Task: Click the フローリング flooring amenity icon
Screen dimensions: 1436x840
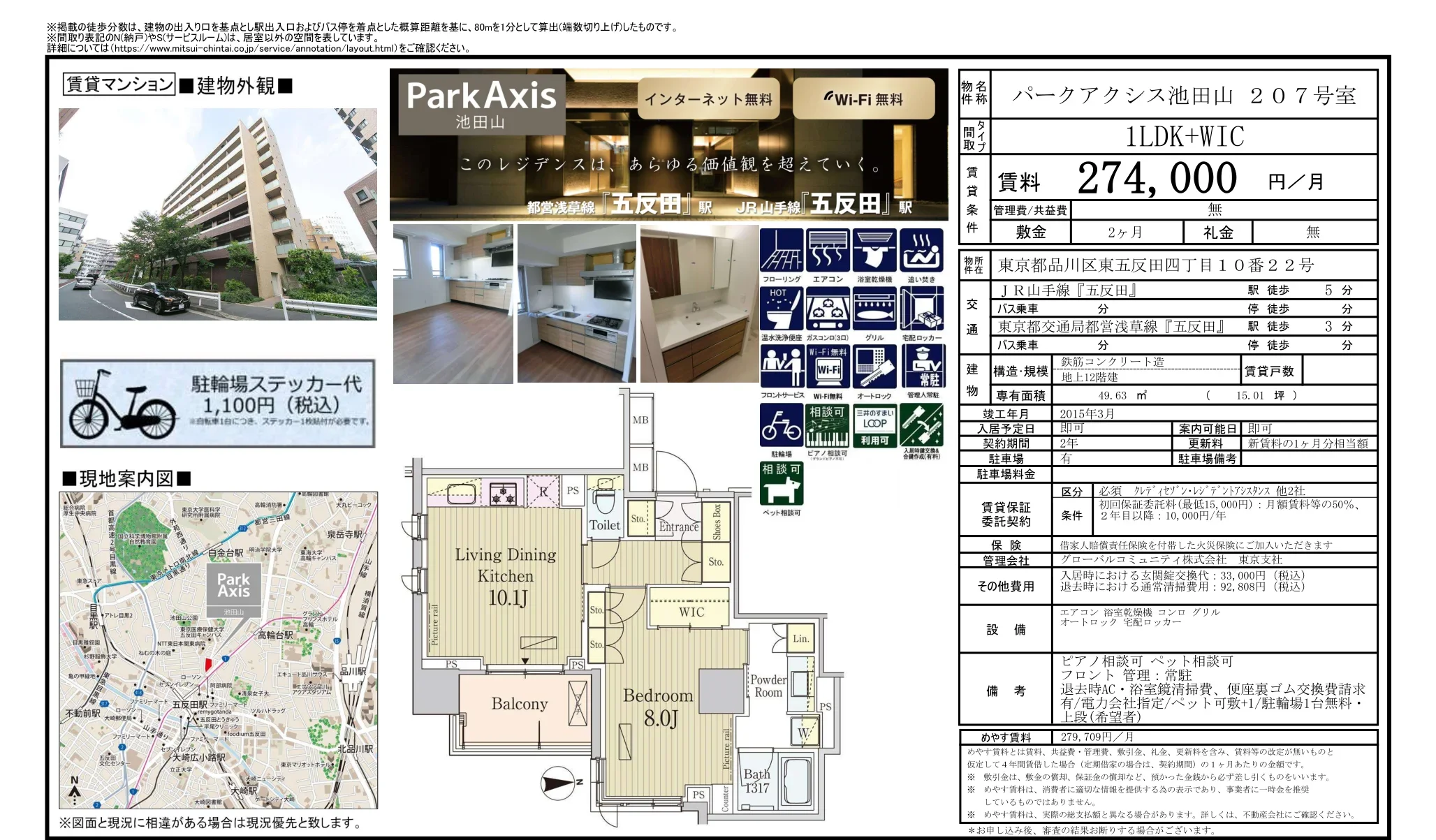Action: point(781,250)
